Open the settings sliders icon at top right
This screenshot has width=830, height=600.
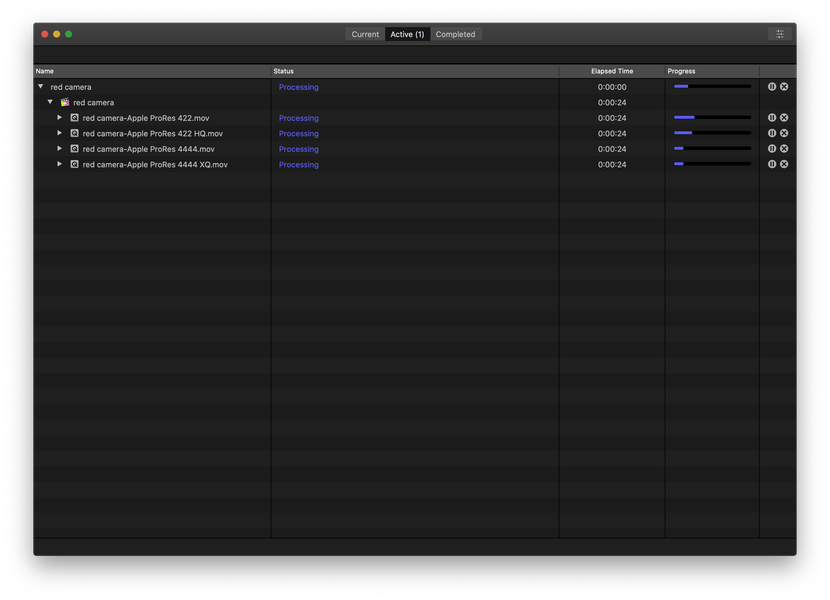[x=780, y=34]
